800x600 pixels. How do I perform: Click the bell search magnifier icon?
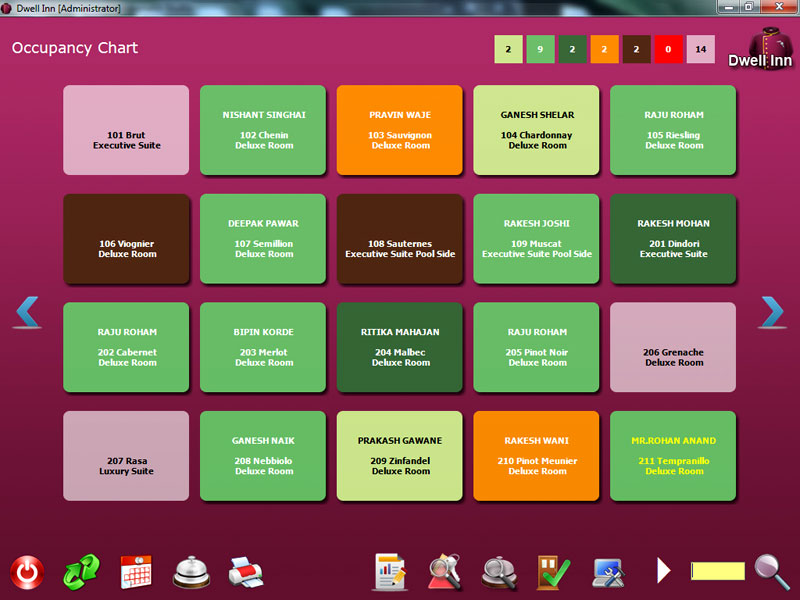pyautogui.click(x=499, y=571)
